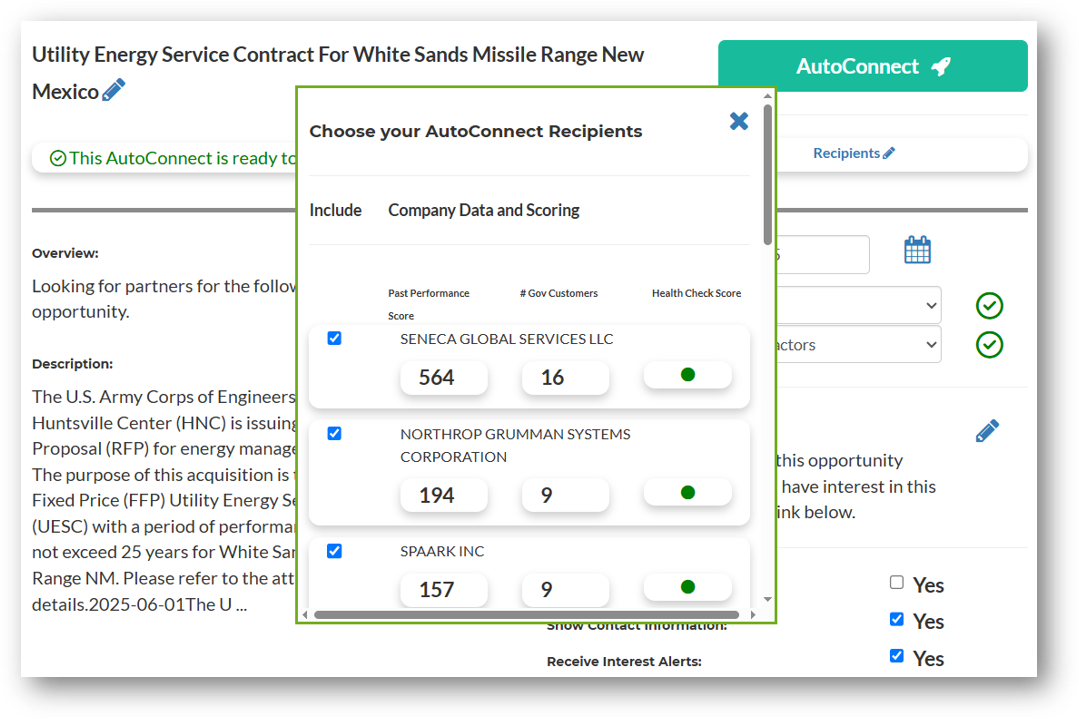
Task: Click the # Gov Customers column header
Action: (559, 293)
